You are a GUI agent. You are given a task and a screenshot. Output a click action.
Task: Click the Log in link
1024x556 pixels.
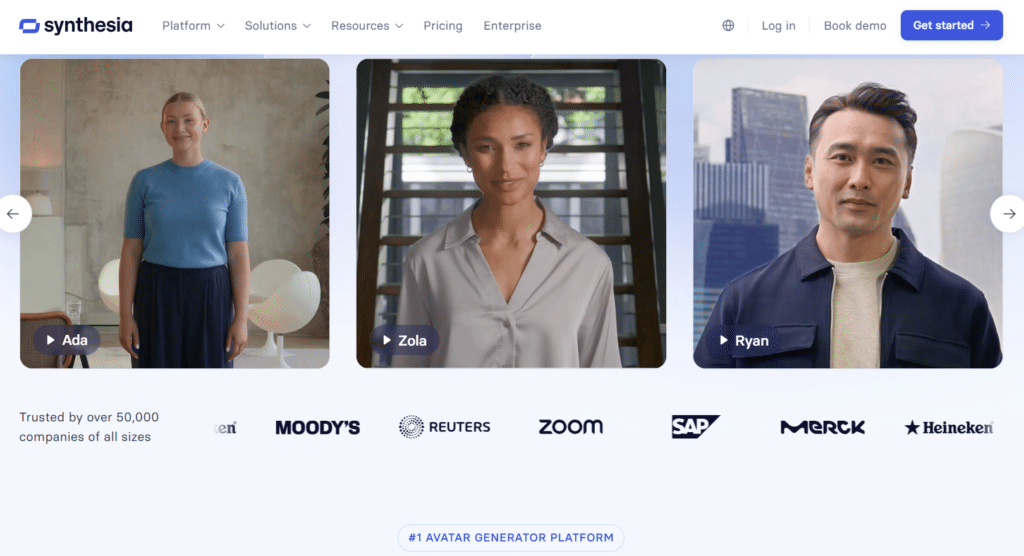[778, 25]
